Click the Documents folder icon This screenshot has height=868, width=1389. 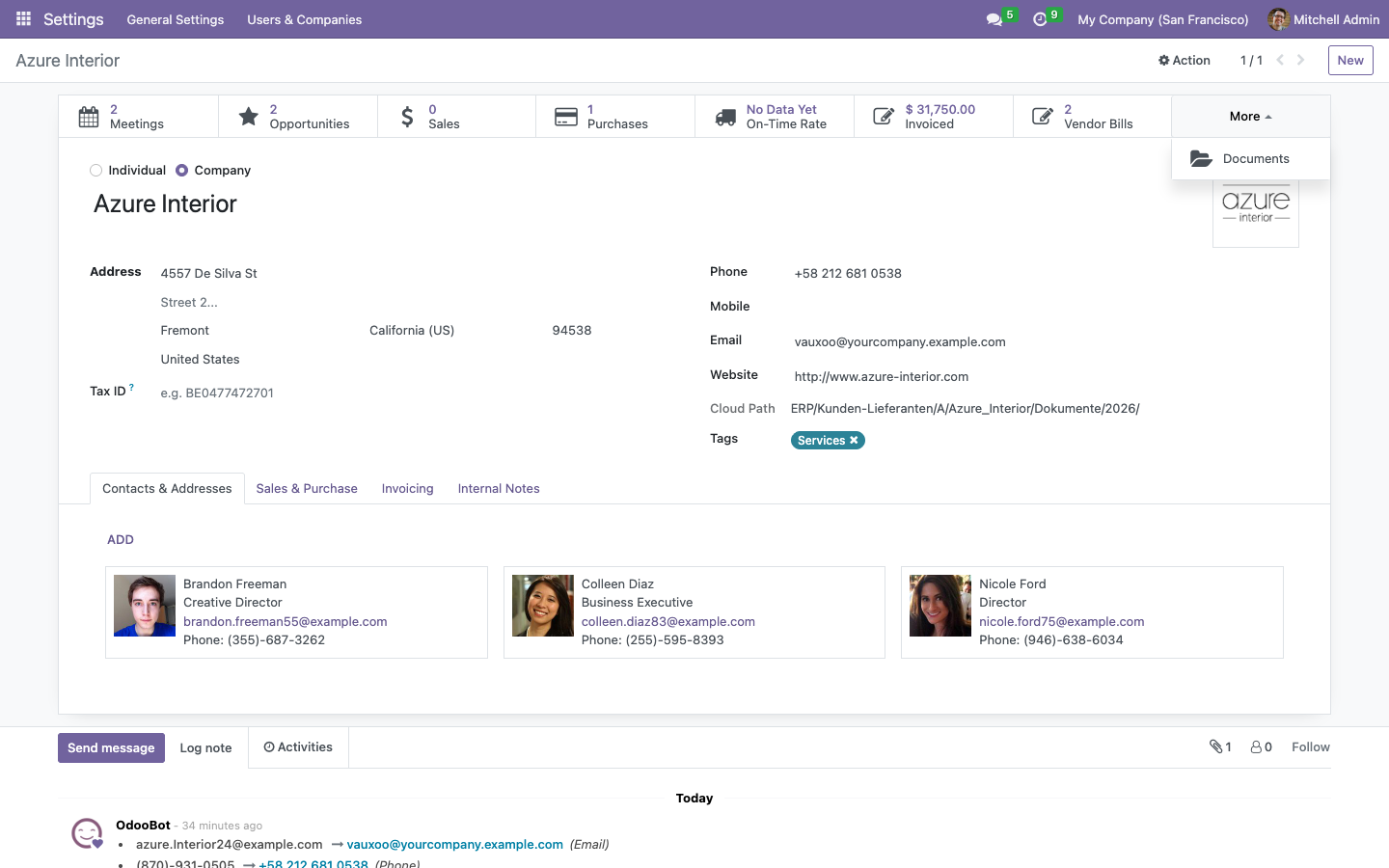[x=1201, y=159]
